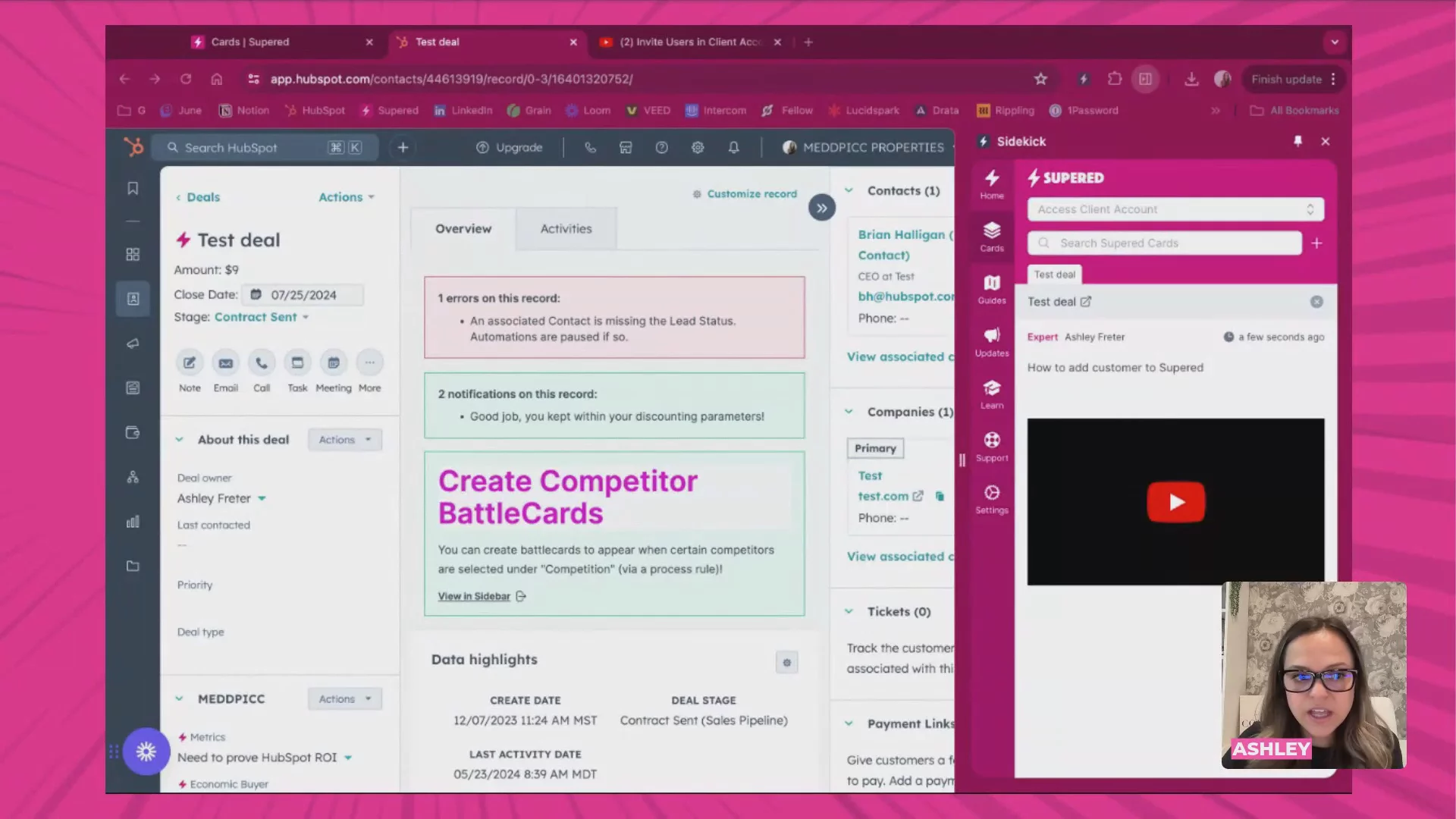Open Brian Halligan contact link

click(905, 245)
